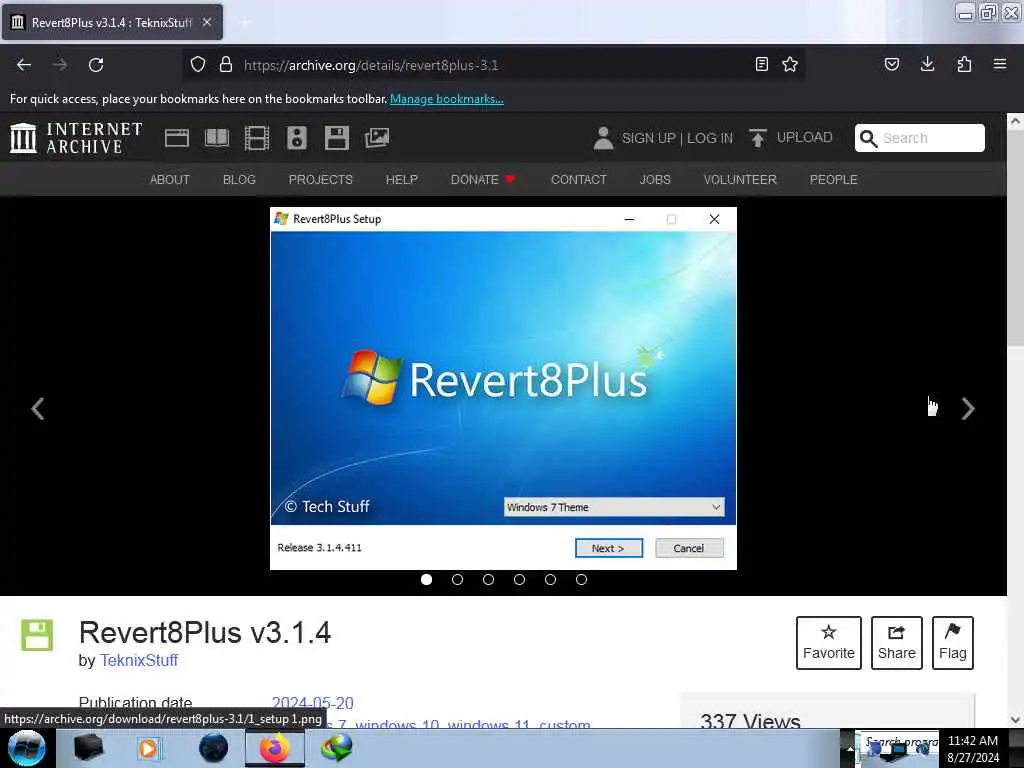1024x768 pixels.
Task: Open the Video film strip icon
Action: pyautogui.click(x=257, y=138)
